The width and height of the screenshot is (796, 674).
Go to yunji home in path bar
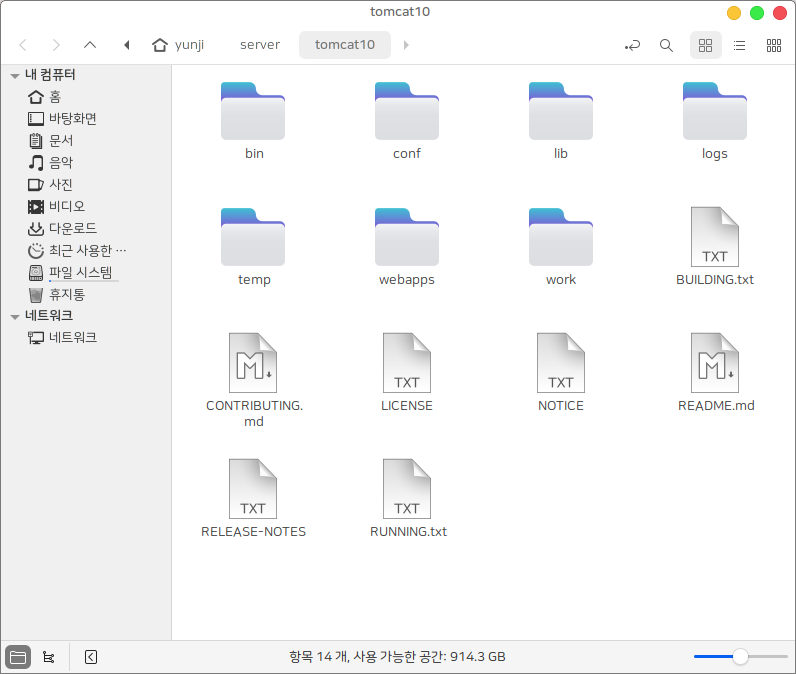point(178,45)
